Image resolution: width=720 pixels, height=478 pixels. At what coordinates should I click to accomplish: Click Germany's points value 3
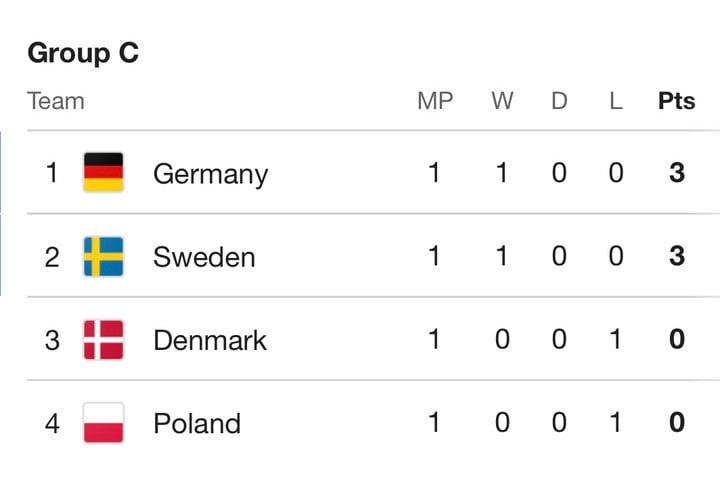click(677, 173)
